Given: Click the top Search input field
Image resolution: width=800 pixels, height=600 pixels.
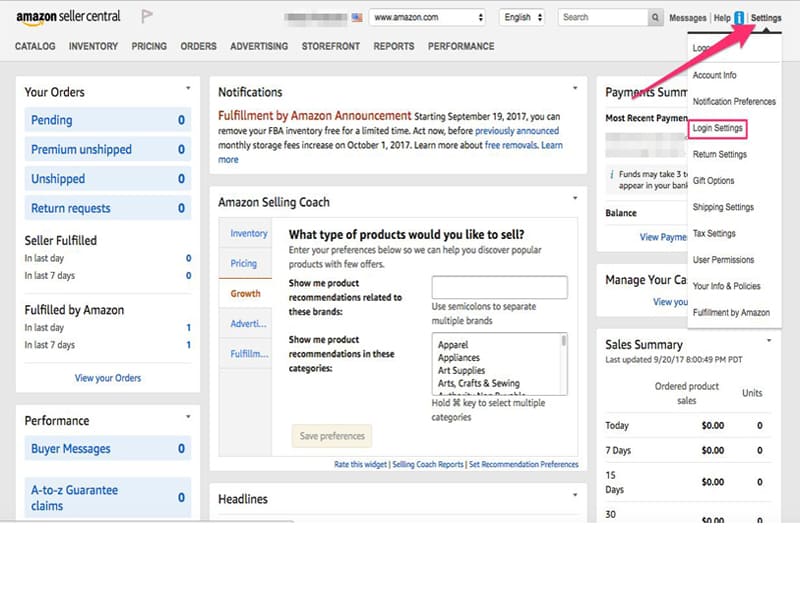Looking at the screenshot, I should 603,17.
